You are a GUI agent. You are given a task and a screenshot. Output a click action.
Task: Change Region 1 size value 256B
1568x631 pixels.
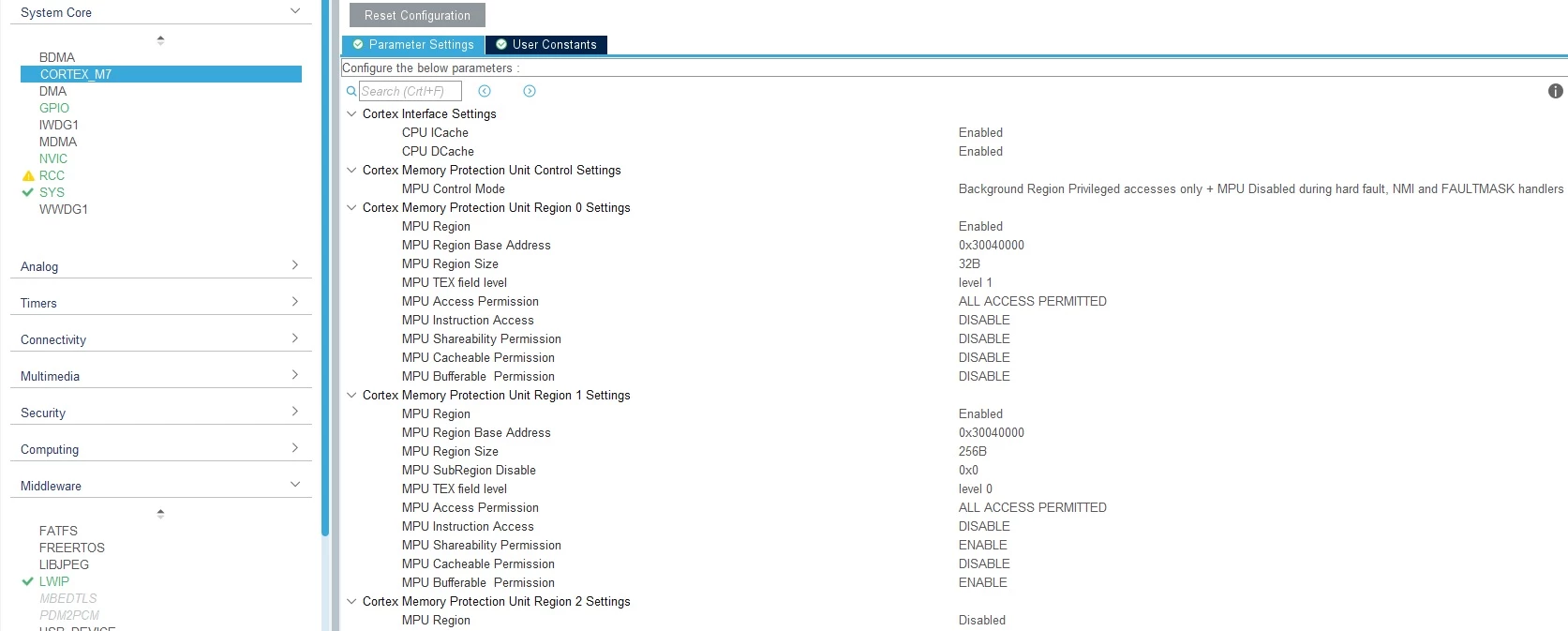coord(973,451)
